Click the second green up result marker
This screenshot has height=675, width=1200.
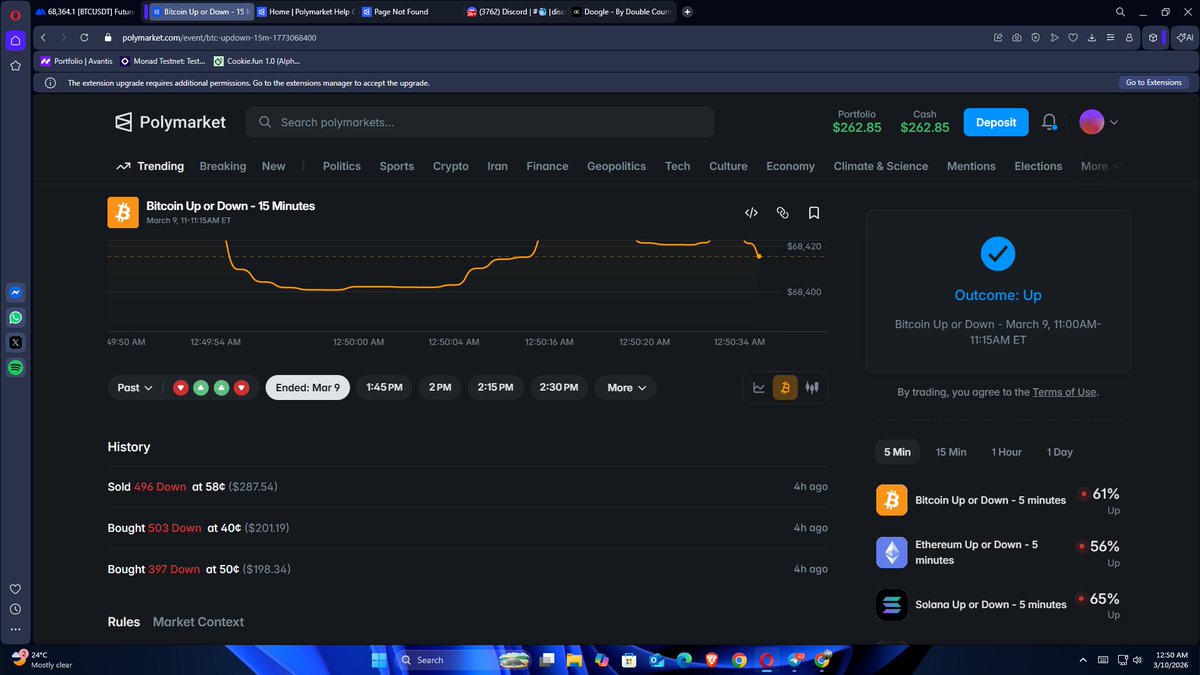point(221,388)
